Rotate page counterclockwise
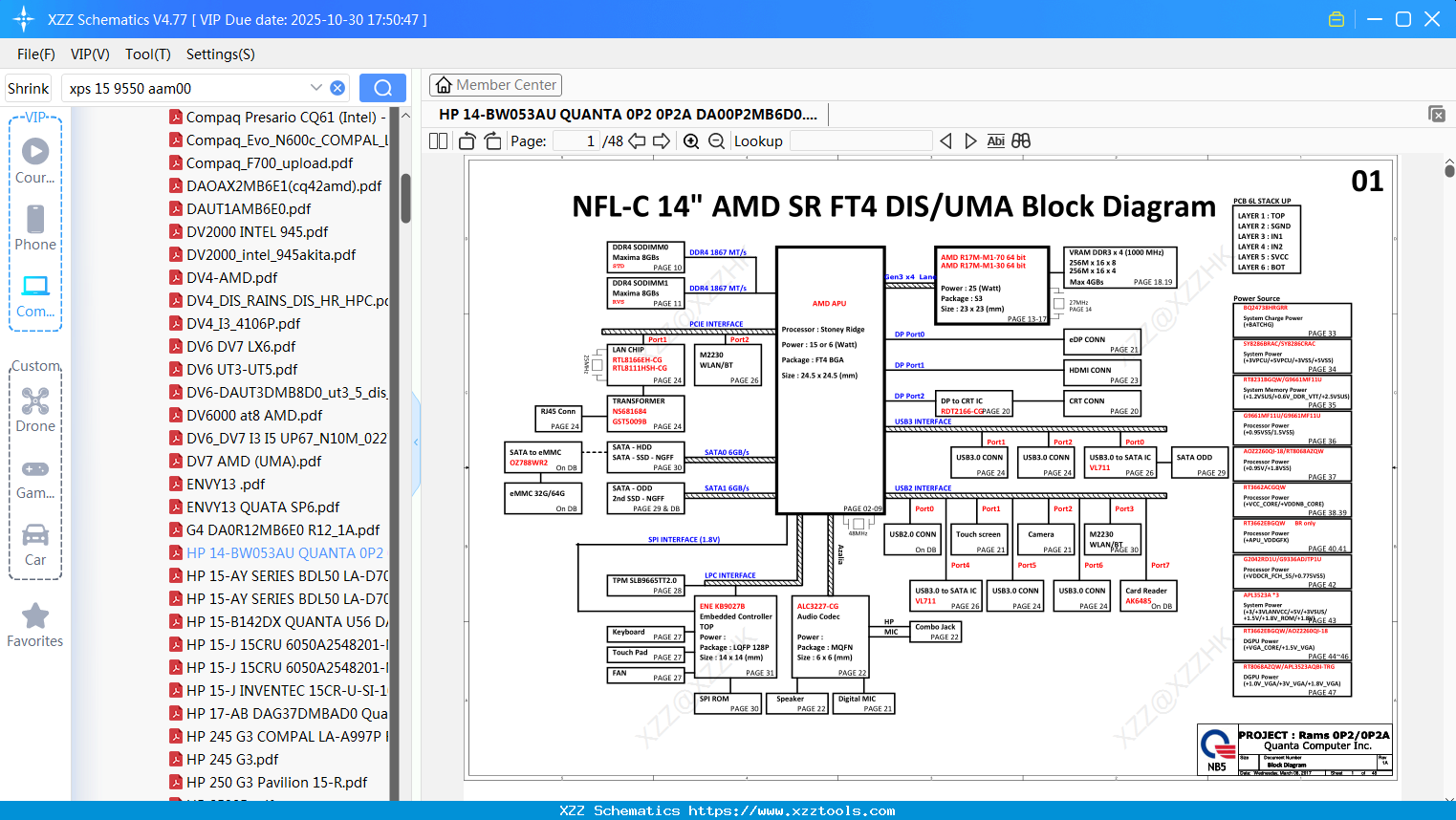Screen dimensions: 1456x820 (x=467, y=140)
